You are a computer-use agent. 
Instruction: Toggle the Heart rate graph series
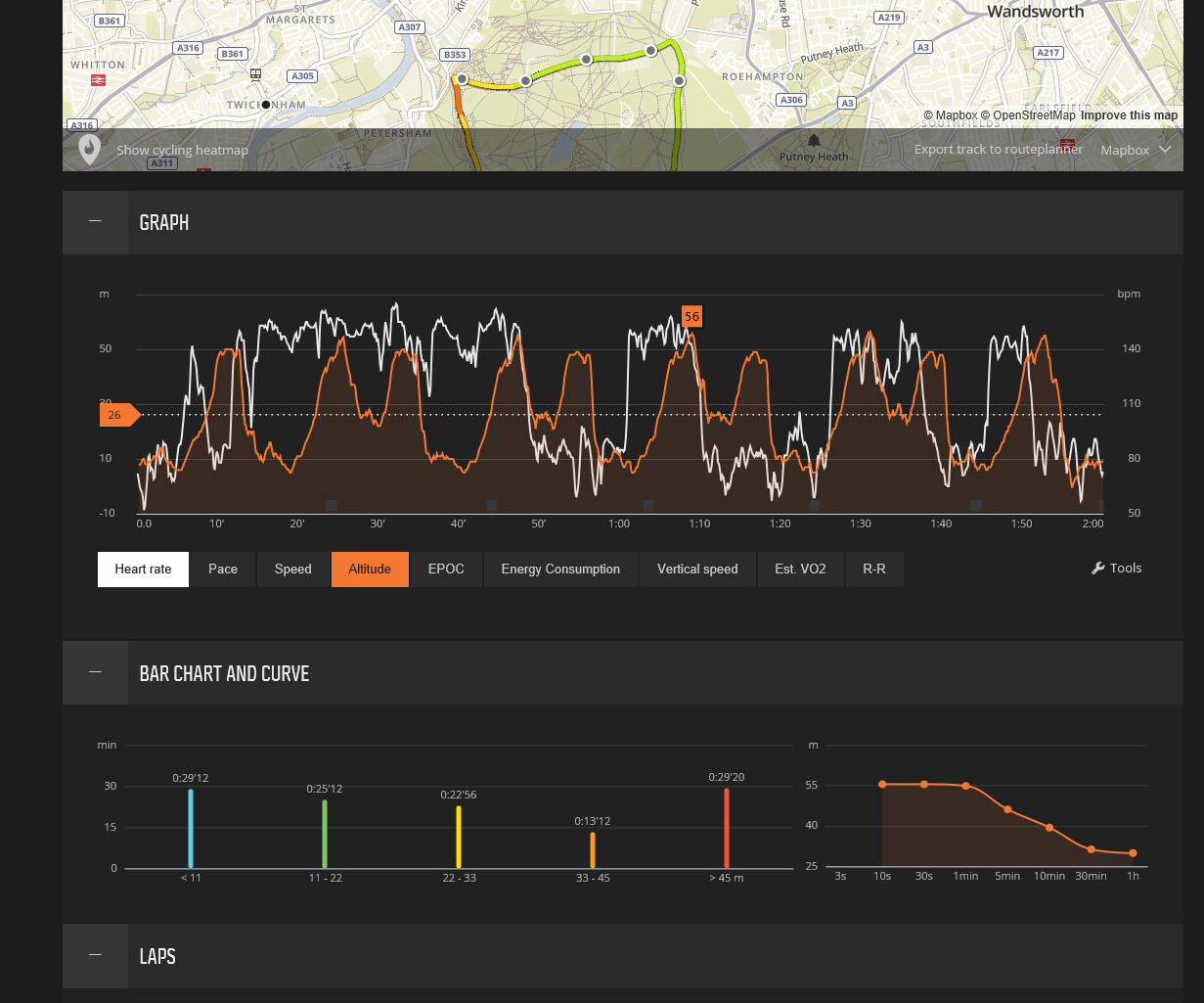click(143, 570)
